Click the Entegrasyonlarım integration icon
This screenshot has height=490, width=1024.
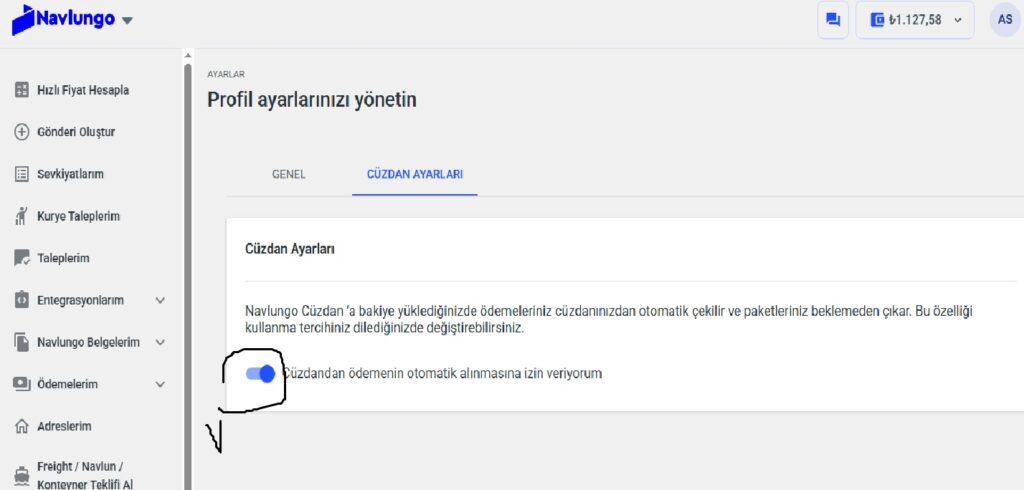click(22, 300)
